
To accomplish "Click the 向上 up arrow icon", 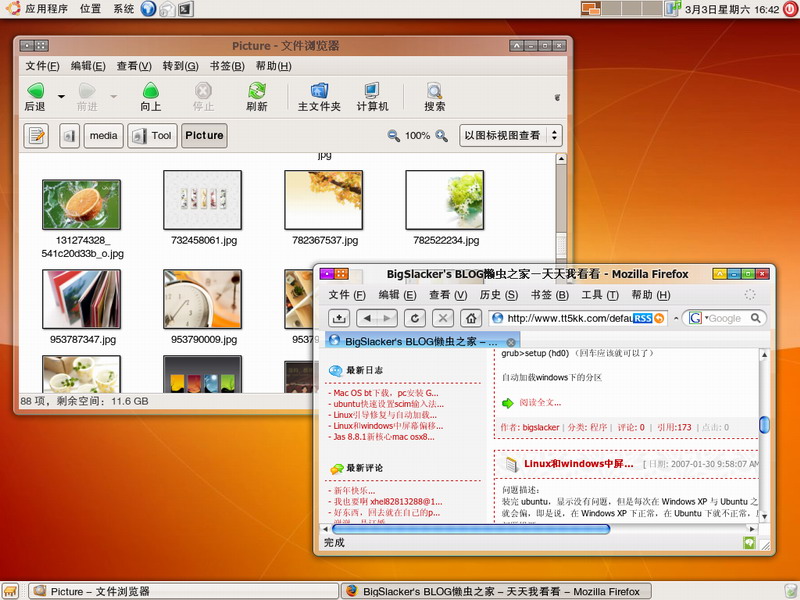I will 151,91.
